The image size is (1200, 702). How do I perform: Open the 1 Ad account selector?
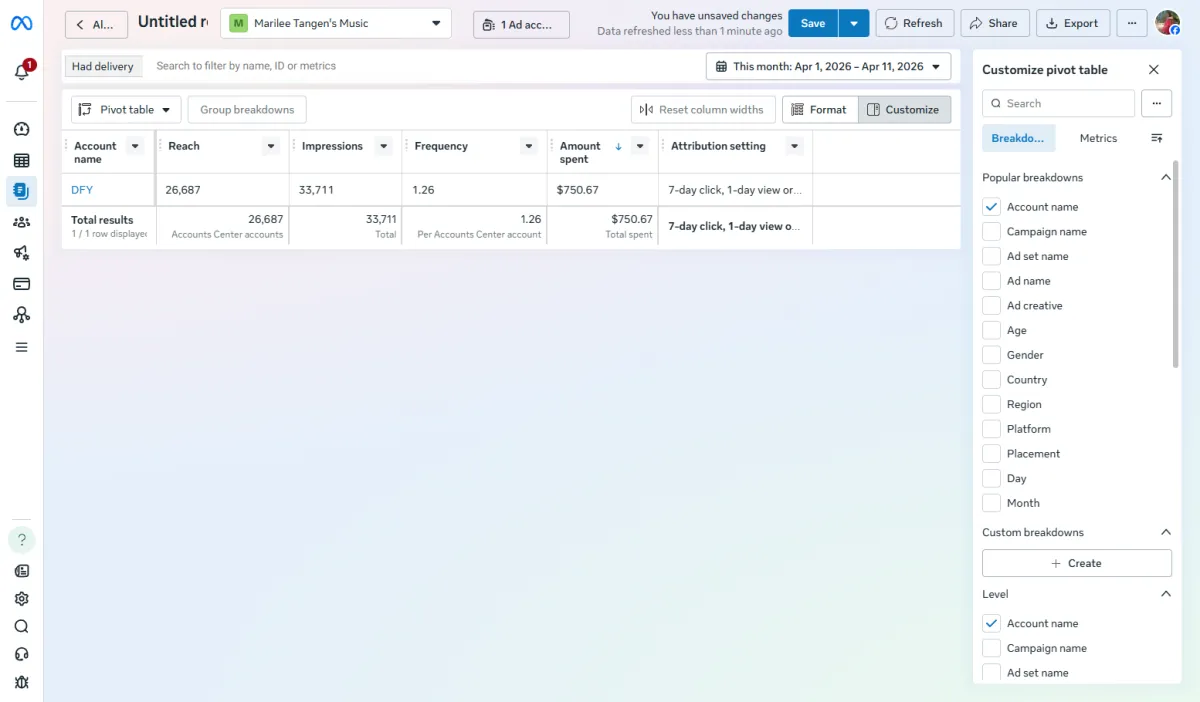521,24
